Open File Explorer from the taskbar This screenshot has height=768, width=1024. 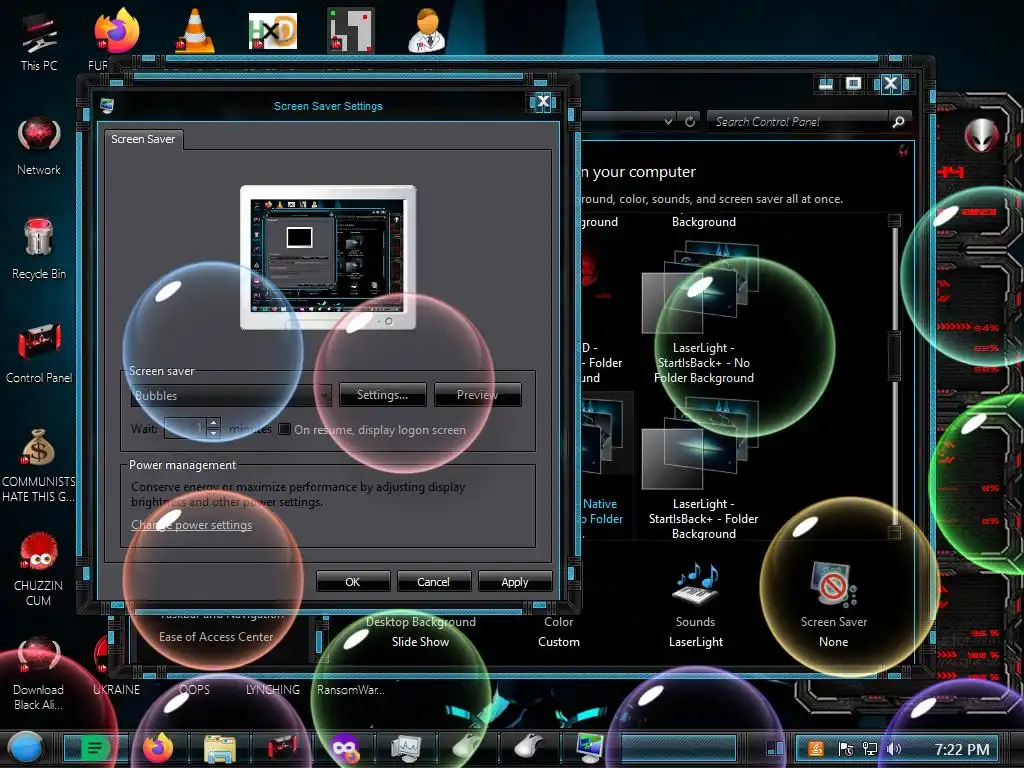[219, 748]
